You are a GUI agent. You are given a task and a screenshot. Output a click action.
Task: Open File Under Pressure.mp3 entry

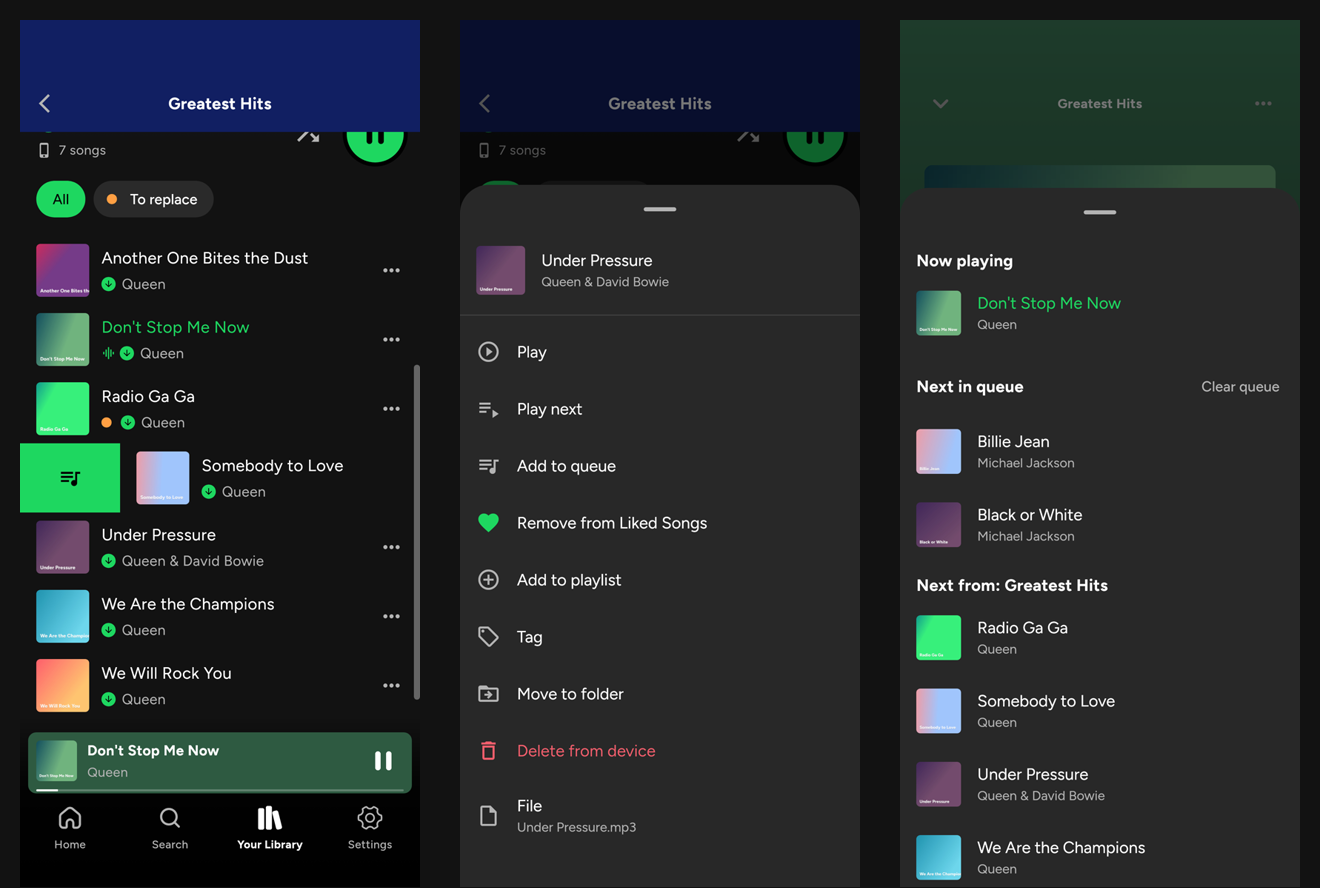[x=660, y=816]
